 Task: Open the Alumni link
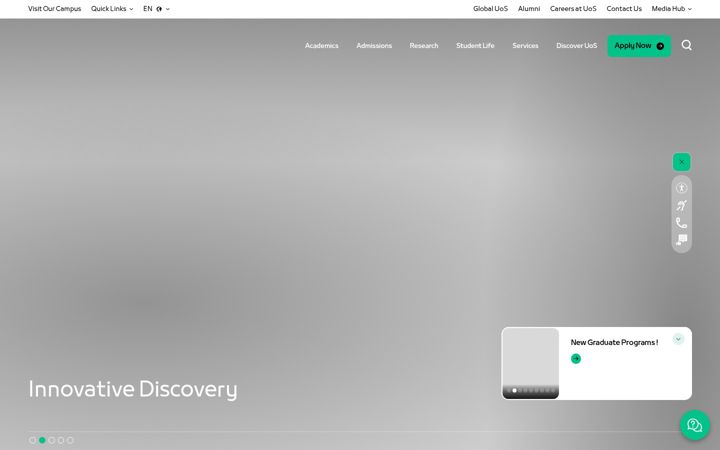click(x=529, y=9)
